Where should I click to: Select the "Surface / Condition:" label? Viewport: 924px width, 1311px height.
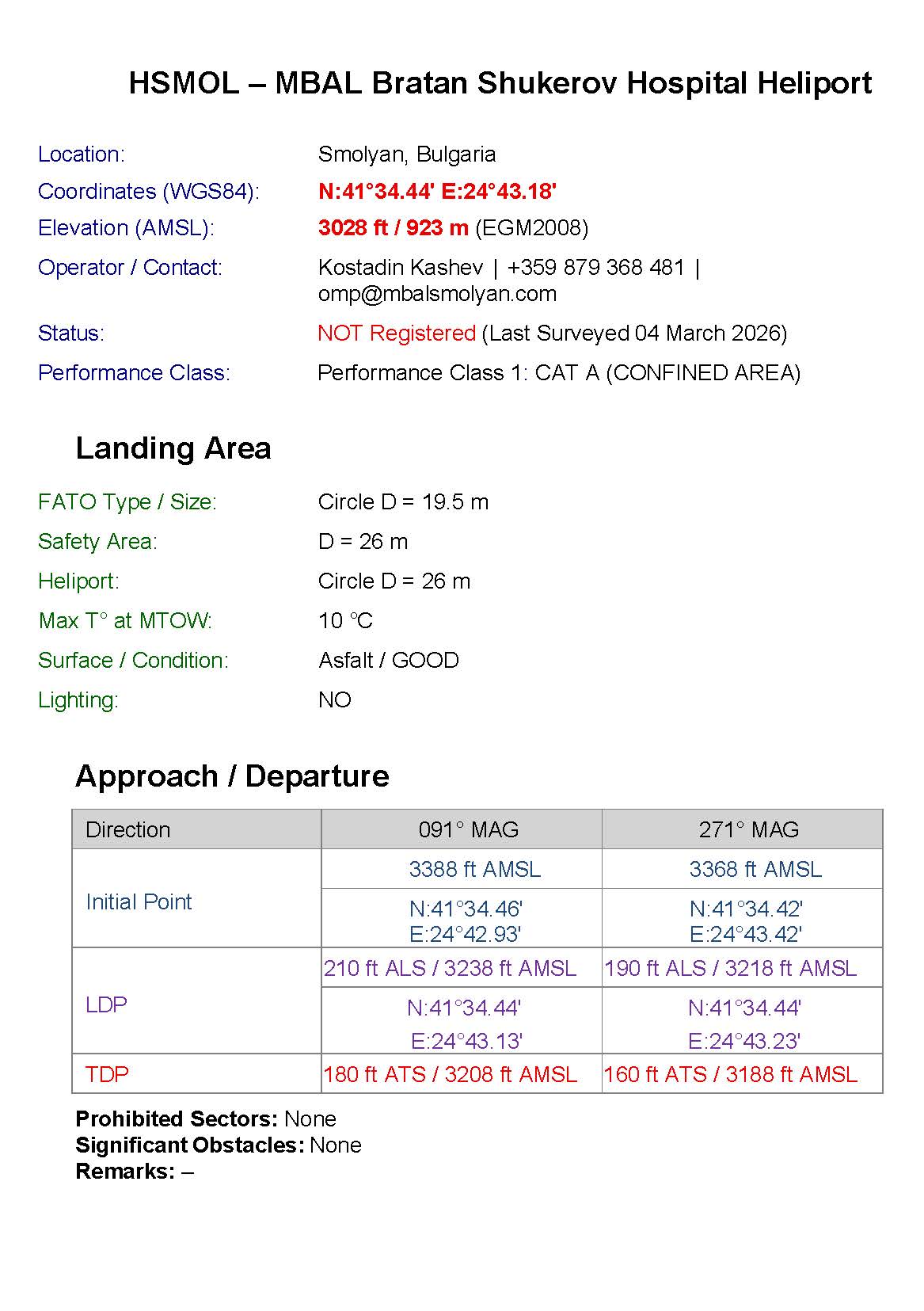click(133, 661)
